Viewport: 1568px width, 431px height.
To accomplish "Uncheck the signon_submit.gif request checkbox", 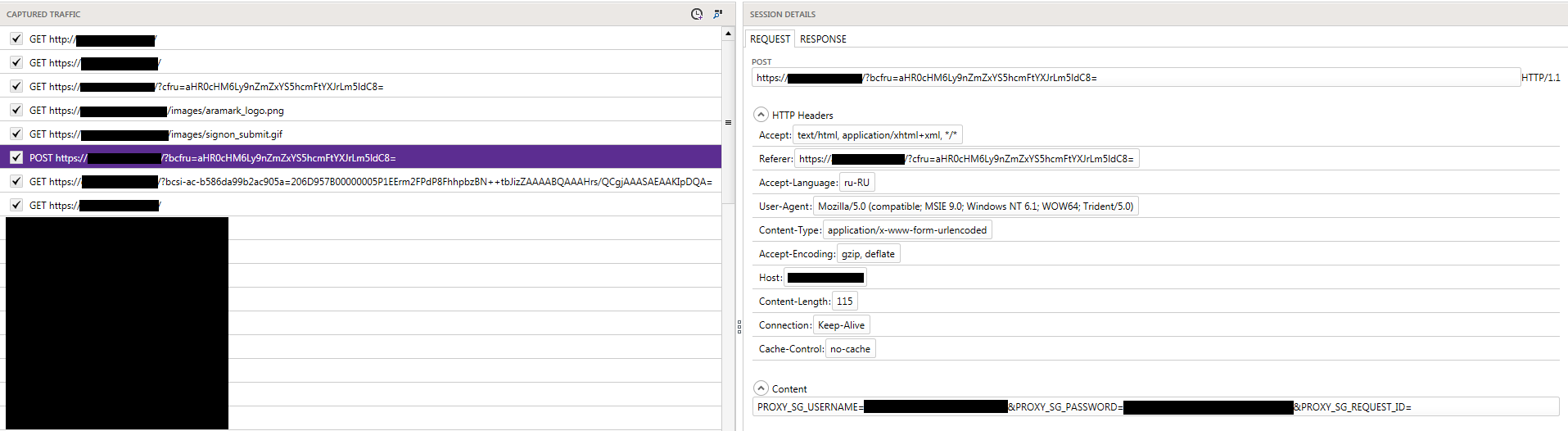I will pos(16,134).
